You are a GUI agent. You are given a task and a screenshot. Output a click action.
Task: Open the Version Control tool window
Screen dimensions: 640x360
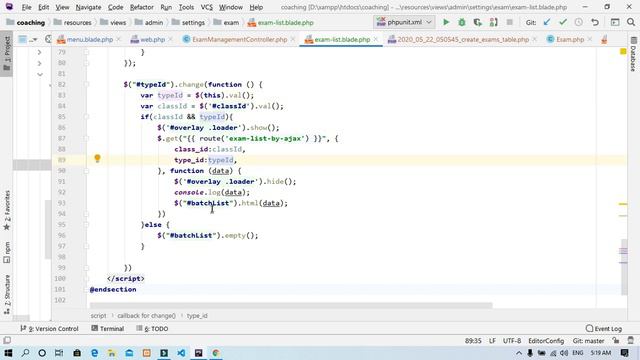49,329
